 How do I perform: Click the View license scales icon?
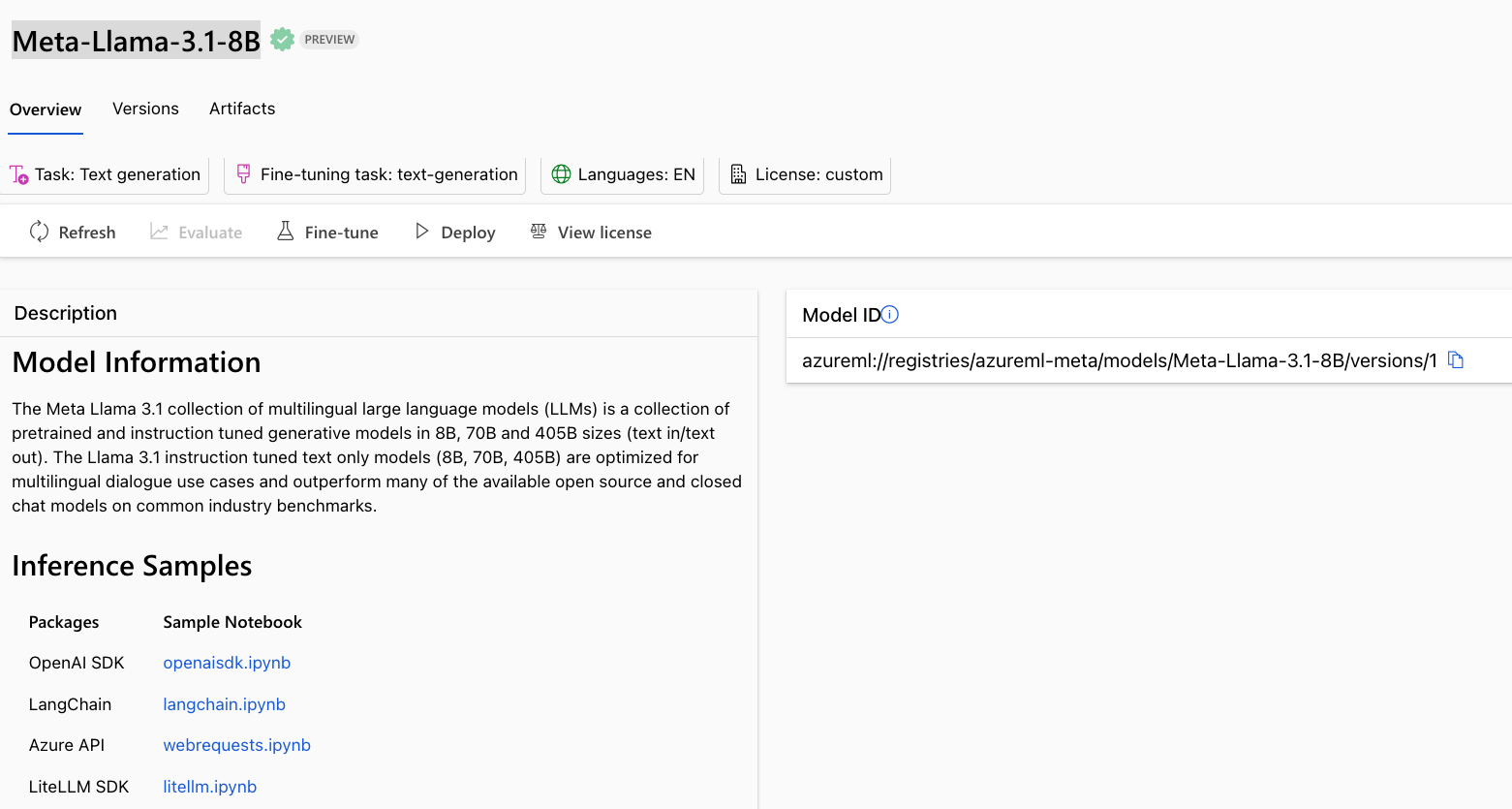(x=539, y=232)
